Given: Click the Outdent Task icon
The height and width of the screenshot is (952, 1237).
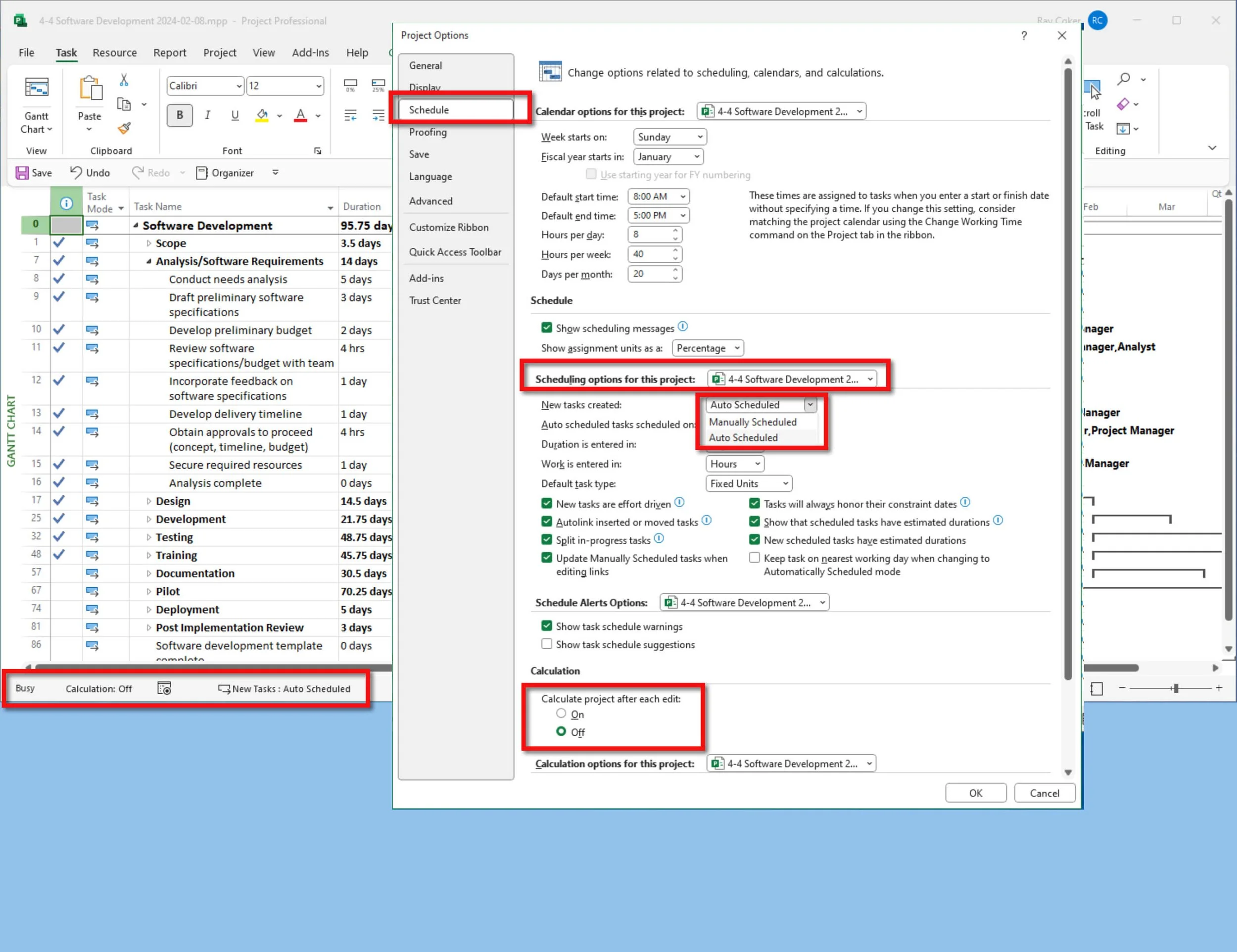Looking at the screenshot, I should click(x=351, y=115).
